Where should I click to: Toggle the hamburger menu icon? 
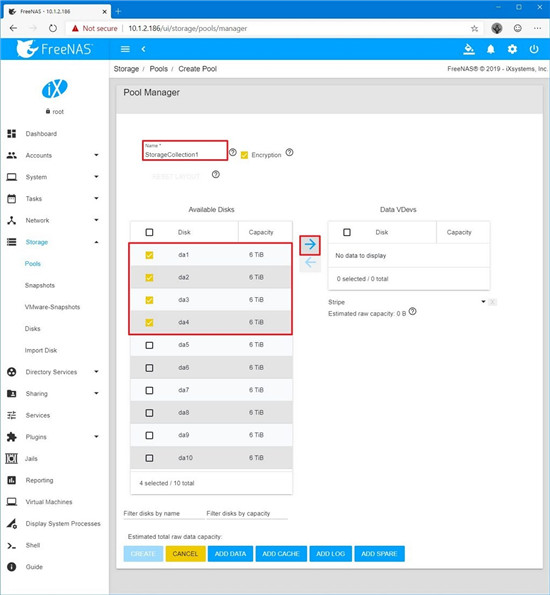[x=125, y=49]
